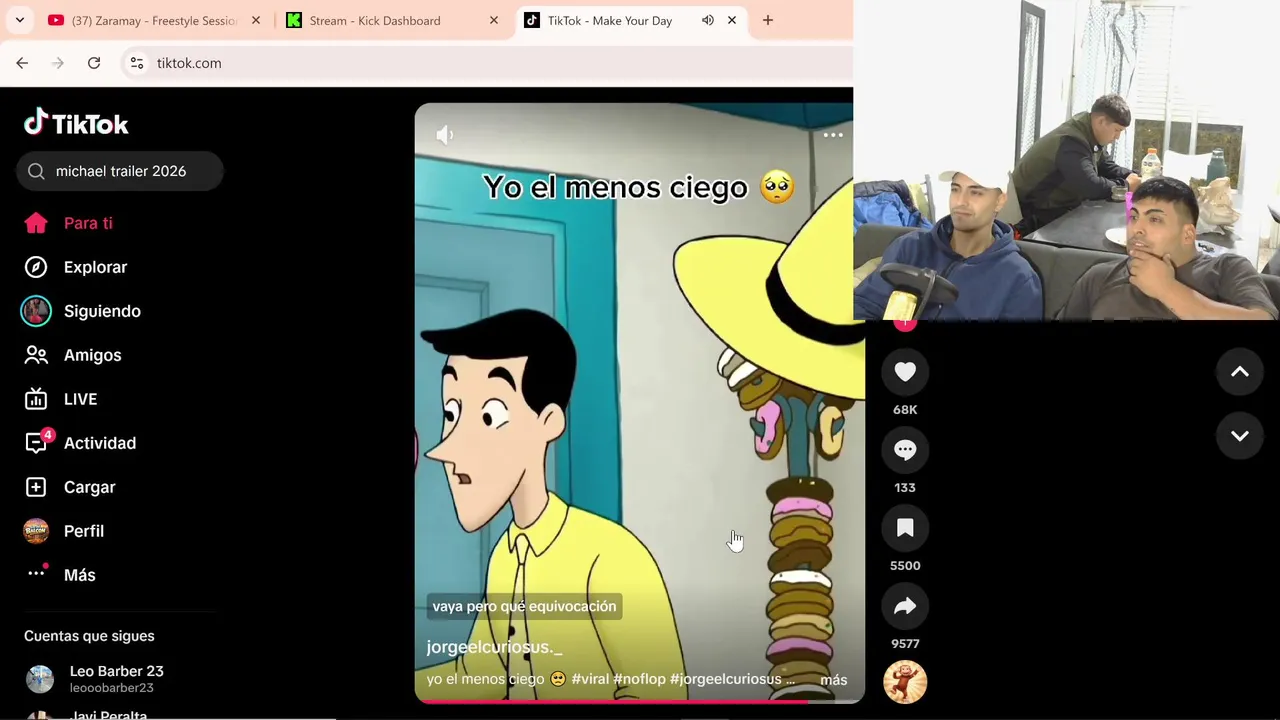Click Leo Barber 23 avatar
The width and height of the screenshot is (1280, 720).
40,679
